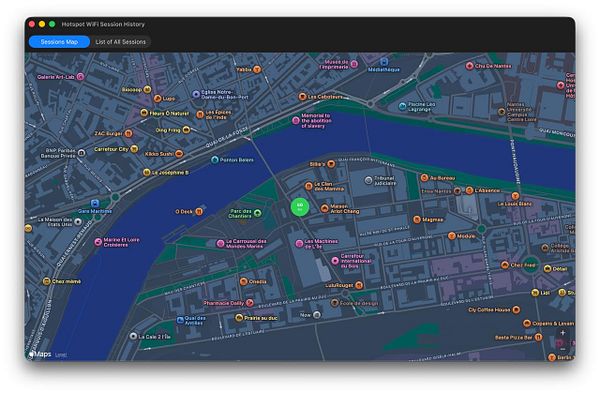Select the Tribunal judiciaire marker

pos(368,180)
